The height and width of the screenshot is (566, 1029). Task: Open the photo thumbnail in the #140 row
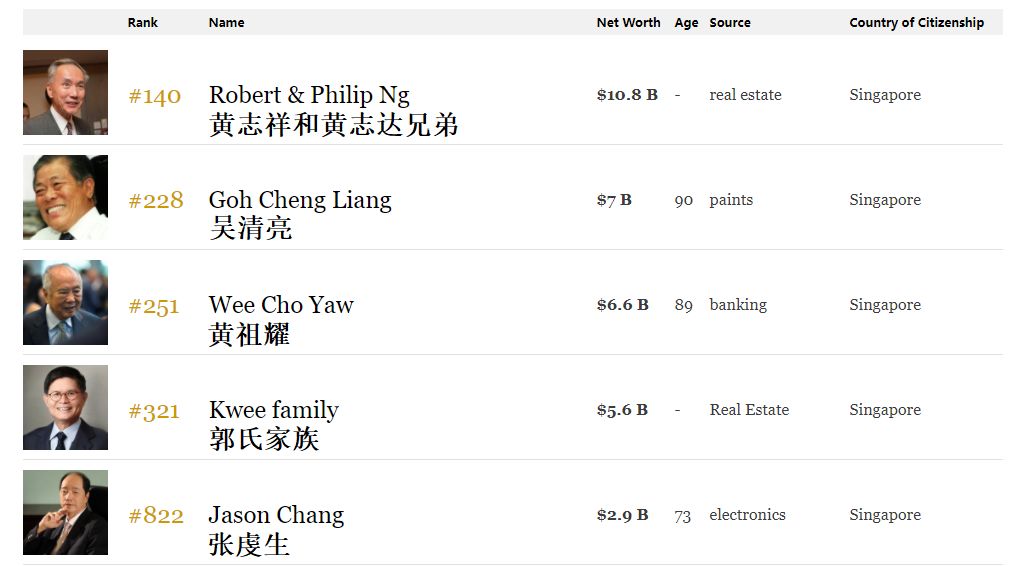pyautogui.click(x=65, y=93)
